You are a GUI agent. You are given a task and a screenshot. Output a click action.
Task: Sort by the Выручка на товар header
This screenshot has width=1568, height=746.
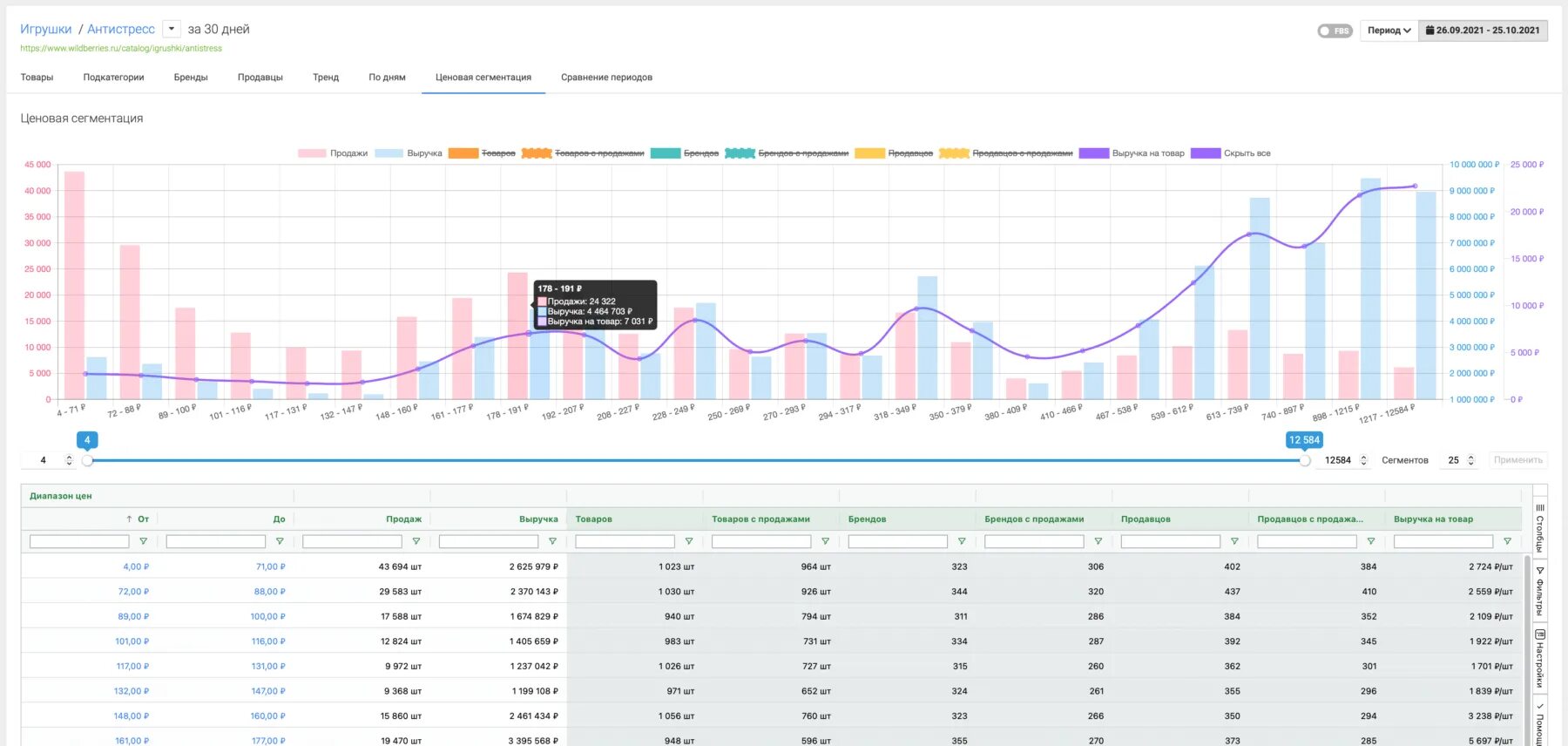[x=1433, y=519]
